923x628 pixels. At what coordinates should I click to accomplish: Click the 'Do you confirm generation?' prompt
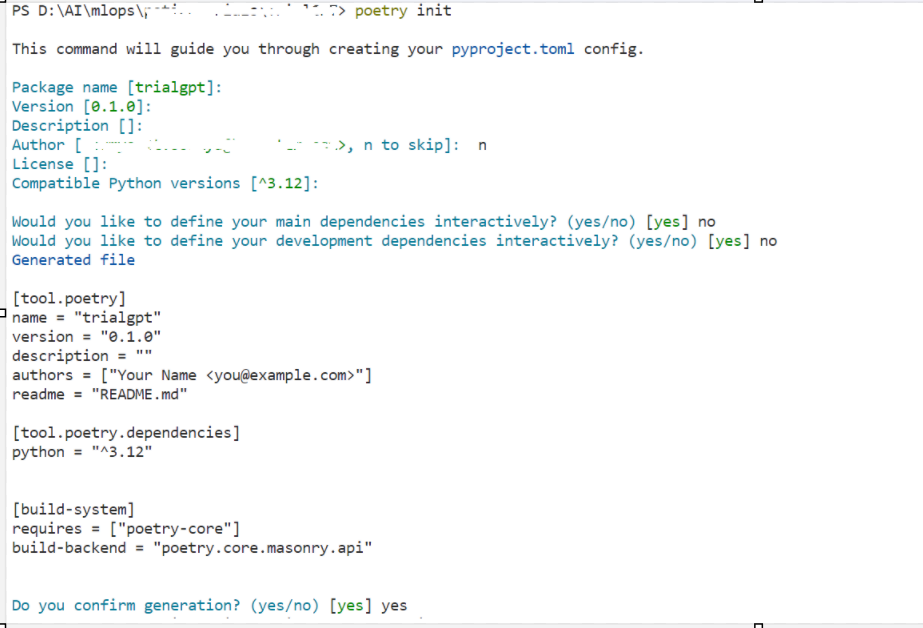(x=210, y=606)
